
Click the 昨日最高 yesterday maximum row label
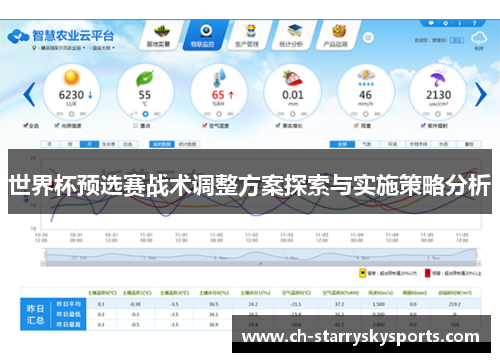69,324
